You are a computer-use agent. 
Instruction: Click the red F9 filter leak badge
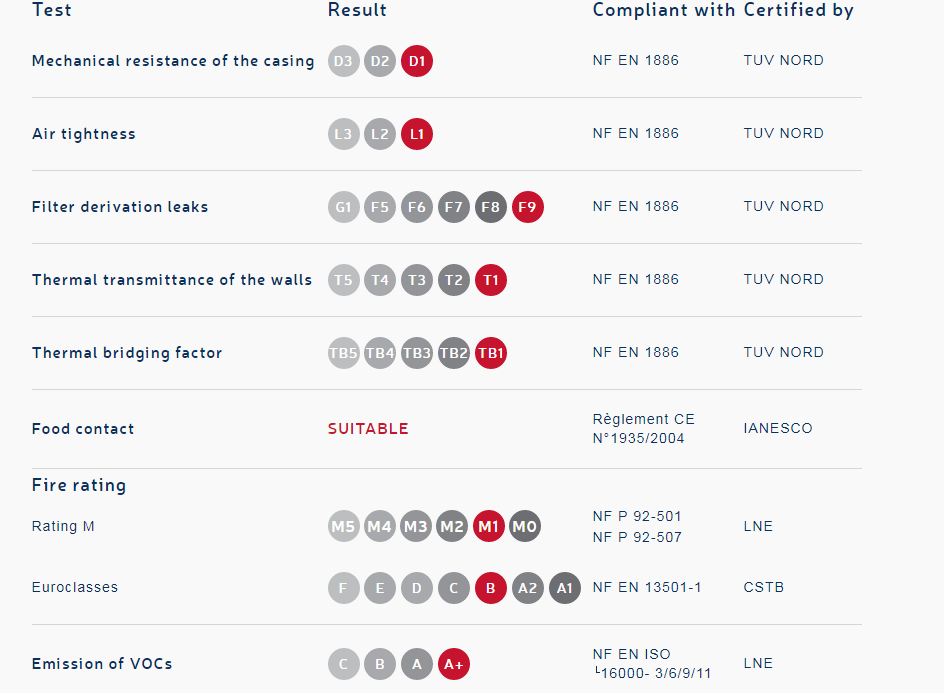527,207
